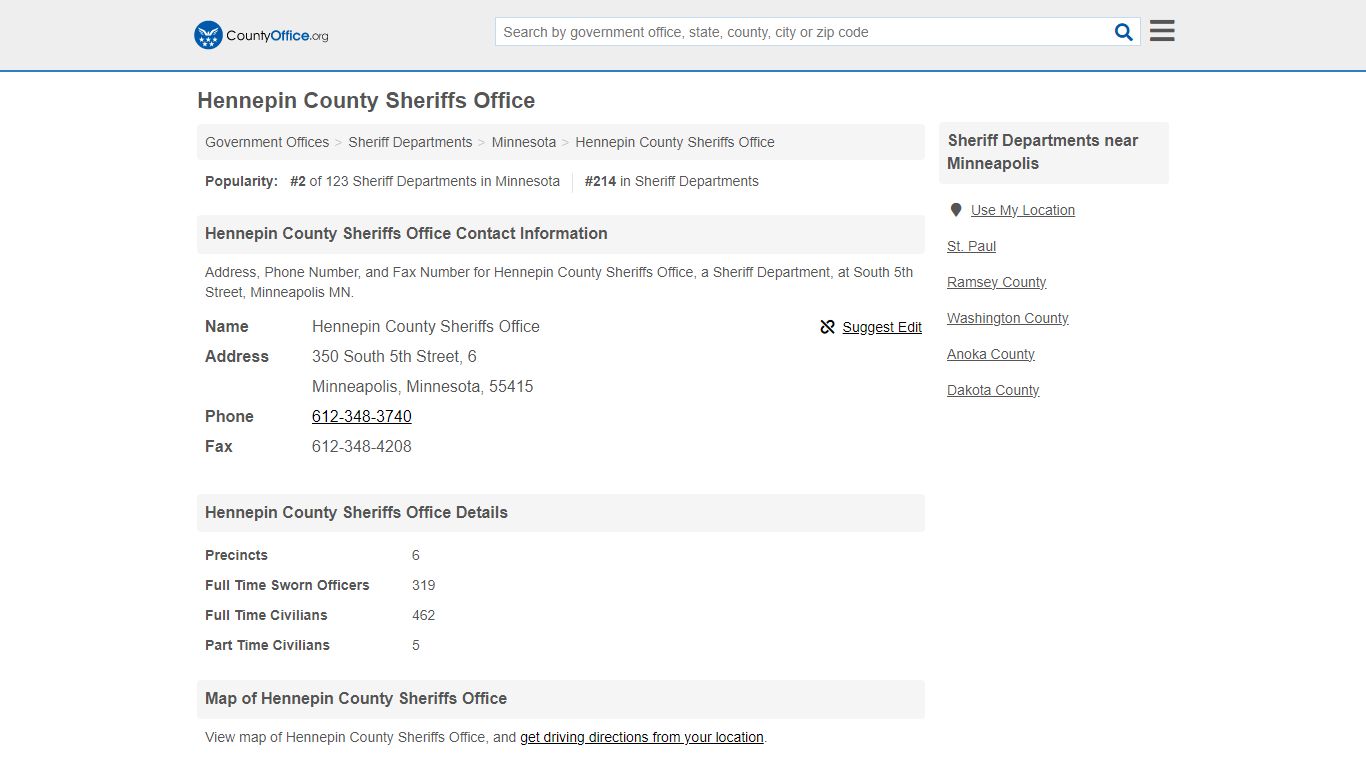Click the Precincts label
This screenshot has width=1366, height=768.
[x=236, y=555]
